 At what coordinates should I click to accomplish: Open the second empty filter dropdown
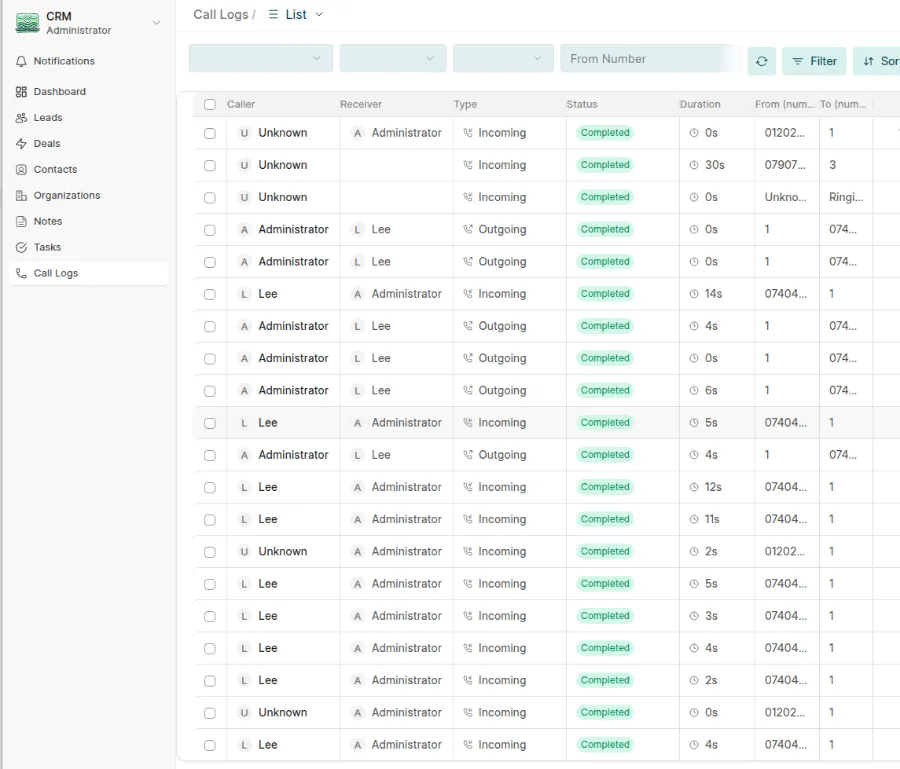[393, 59]
